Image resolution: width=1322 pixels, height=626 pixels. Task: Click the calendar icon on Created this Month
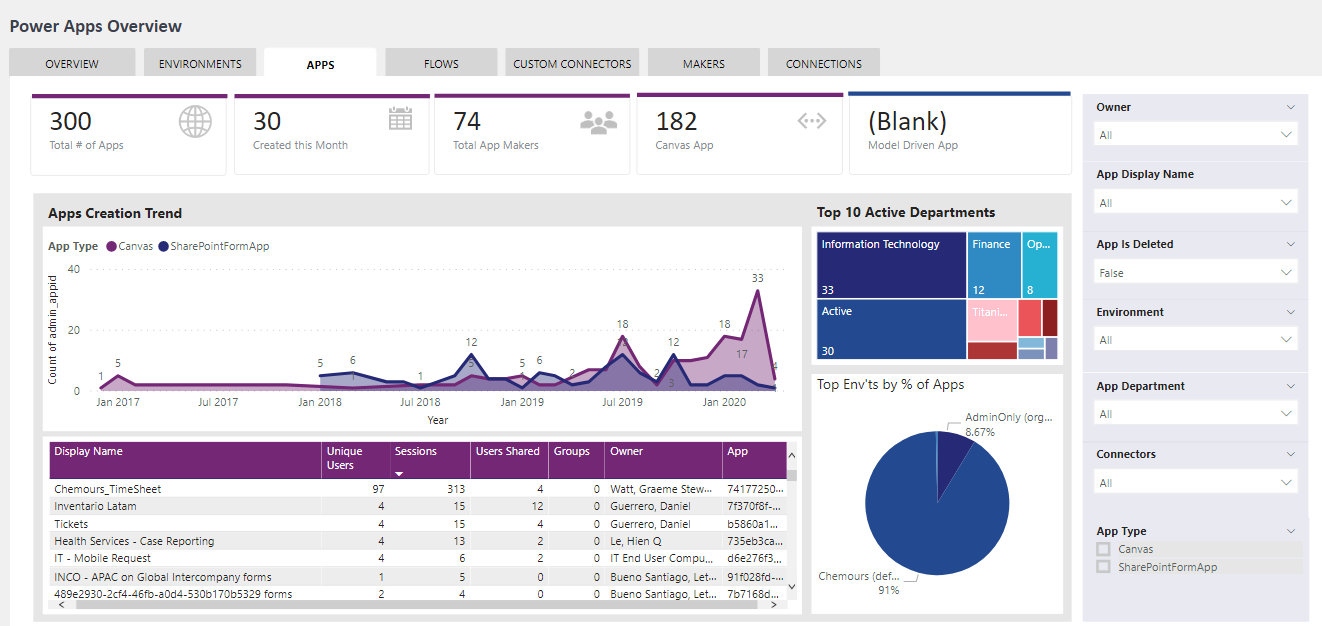pos(400,119)
